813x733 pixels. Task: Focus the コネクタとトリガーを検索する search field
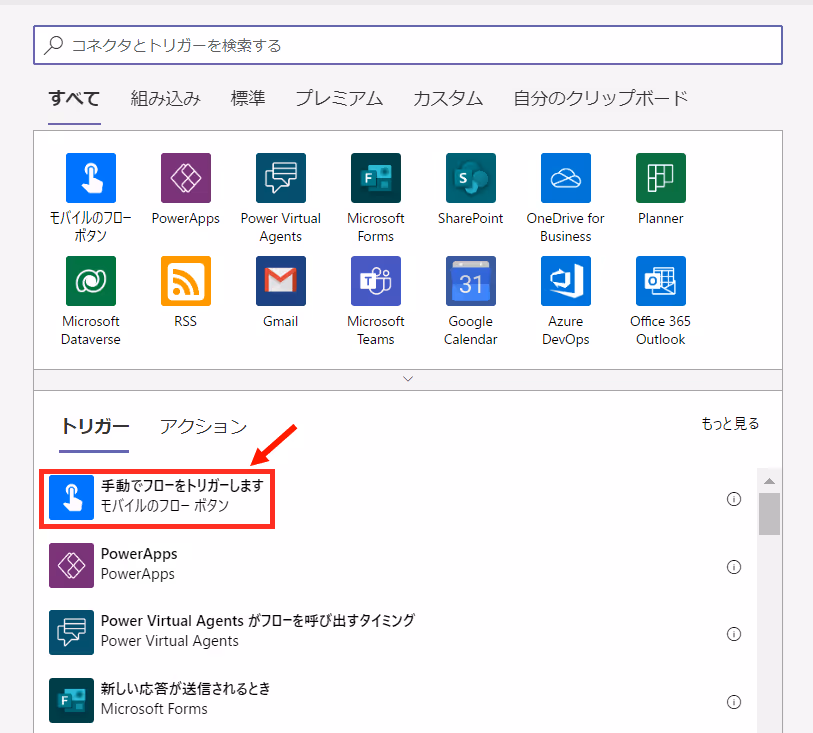[x=408, y=45]
